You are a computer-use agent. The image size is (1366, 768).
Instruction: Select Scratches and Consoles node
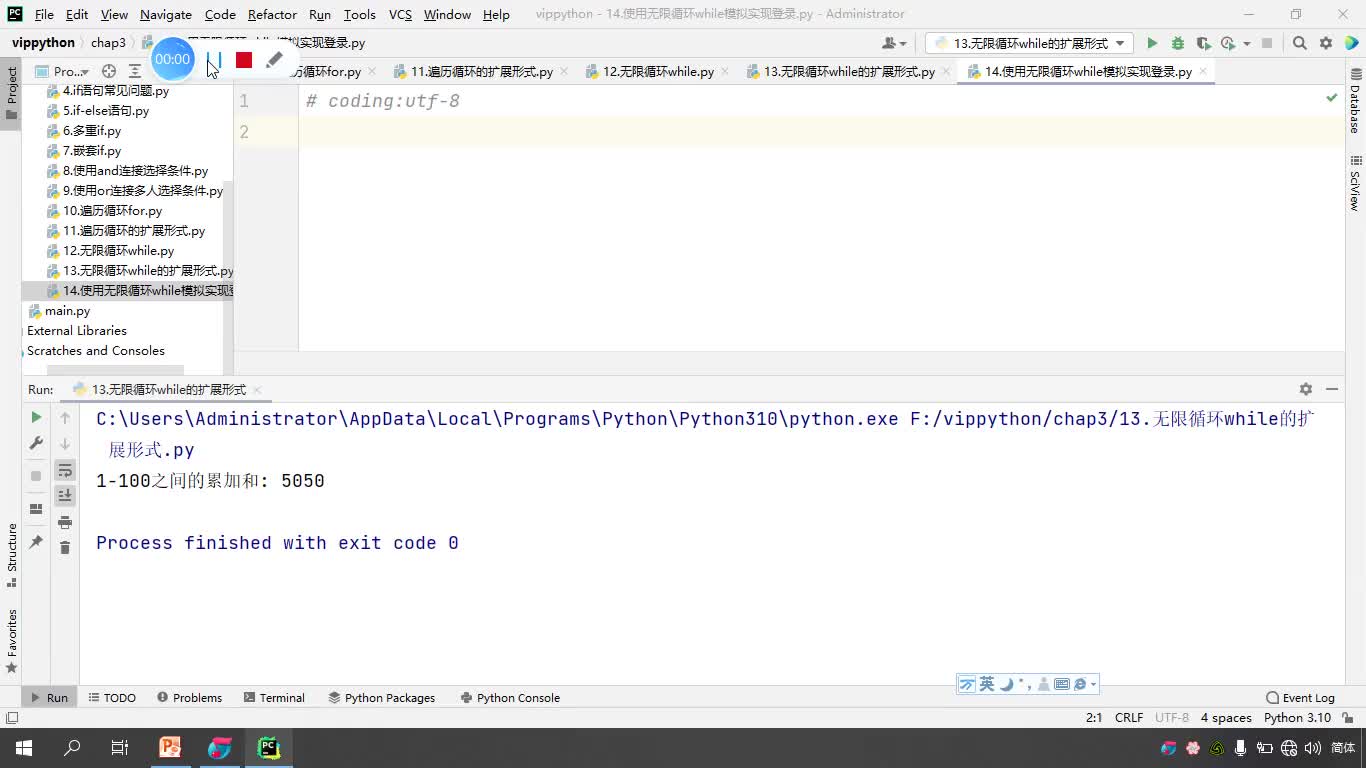click(96, 351)
